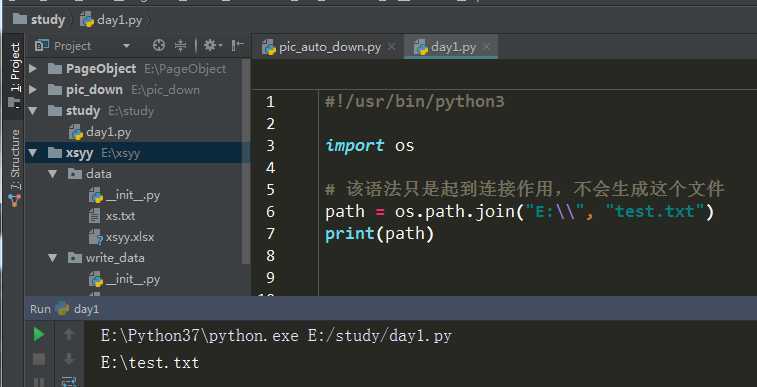
Task: Click the up arrow in Run panel
Action: click(69, 334)
